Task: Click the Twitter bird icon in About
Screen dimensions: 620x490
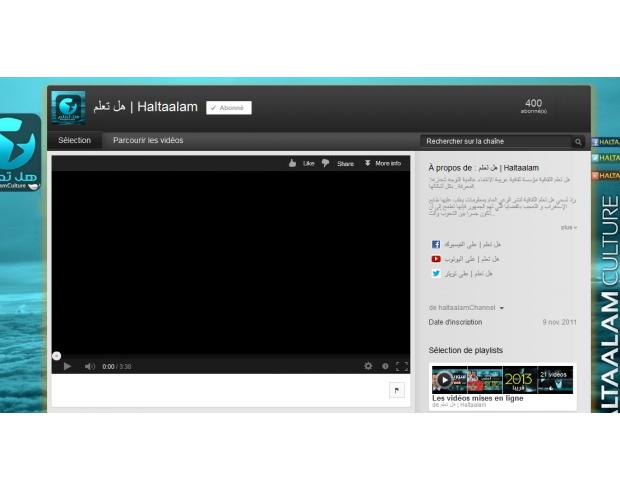Action: pyautogui.click(x=436, y=274)
